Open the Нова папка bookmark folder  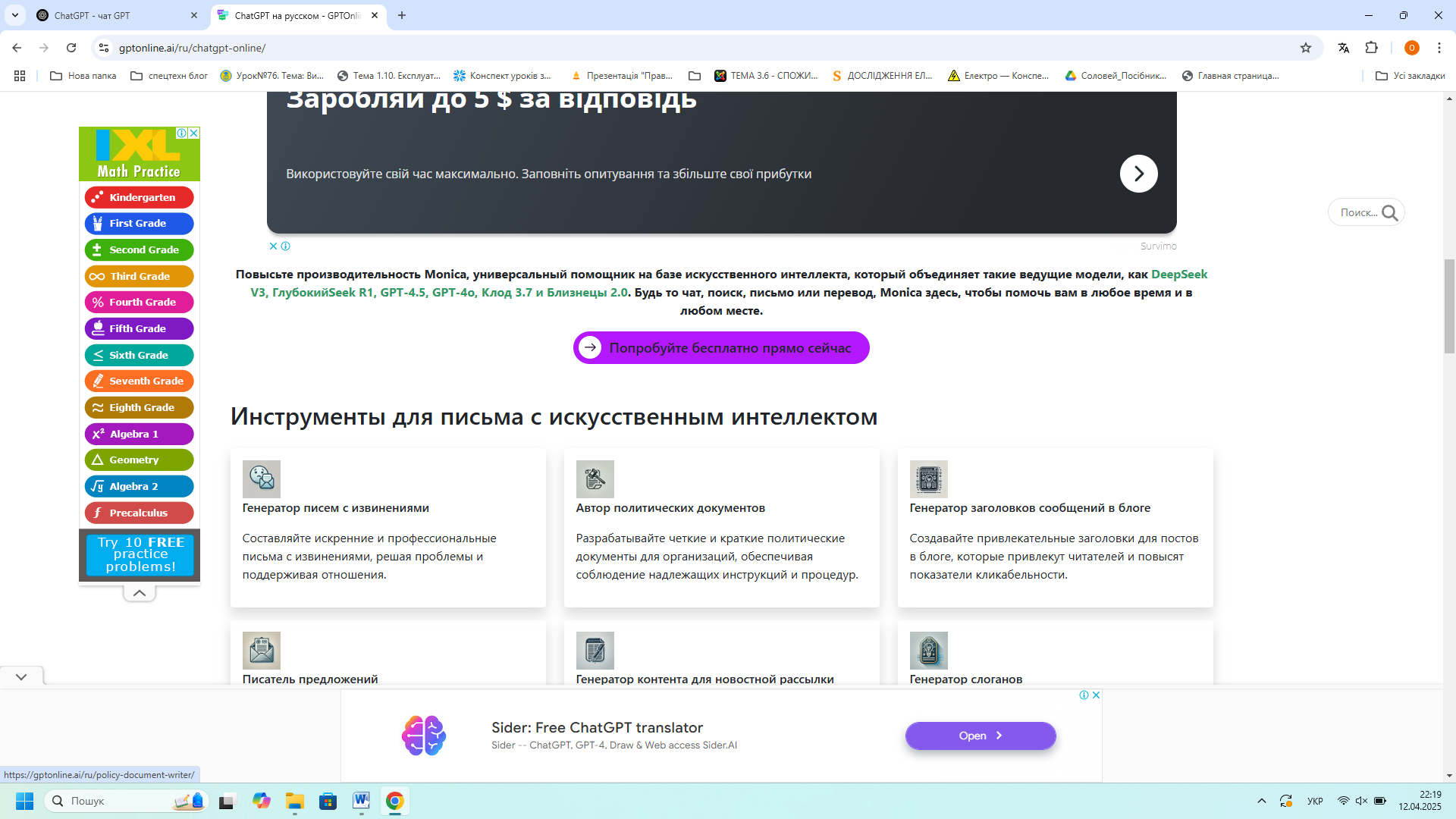(83, 76)
